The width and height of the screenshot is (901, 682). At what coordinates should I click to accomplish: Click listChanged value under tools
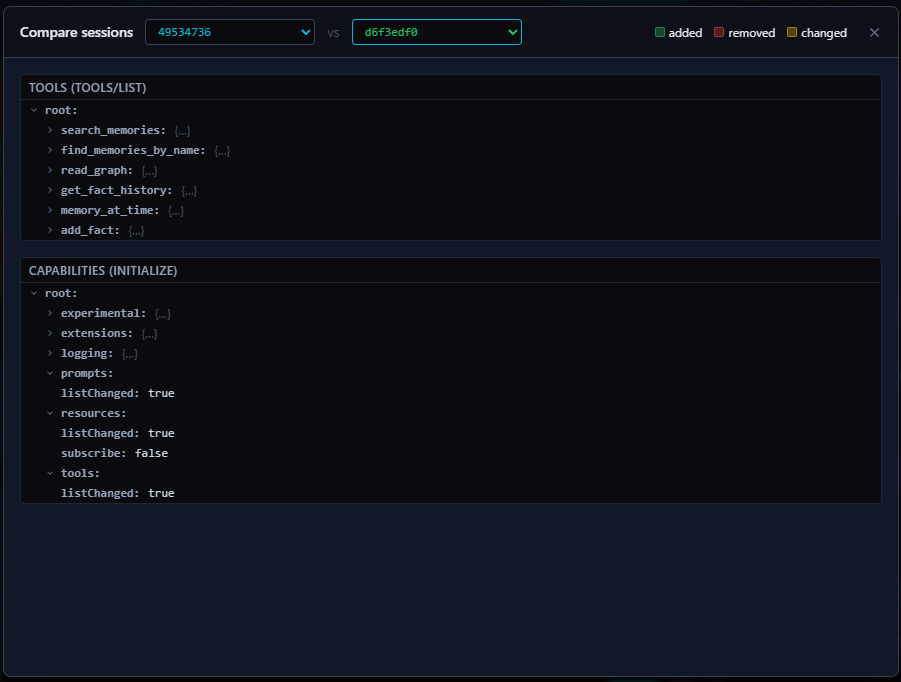[x=161, y=494]
